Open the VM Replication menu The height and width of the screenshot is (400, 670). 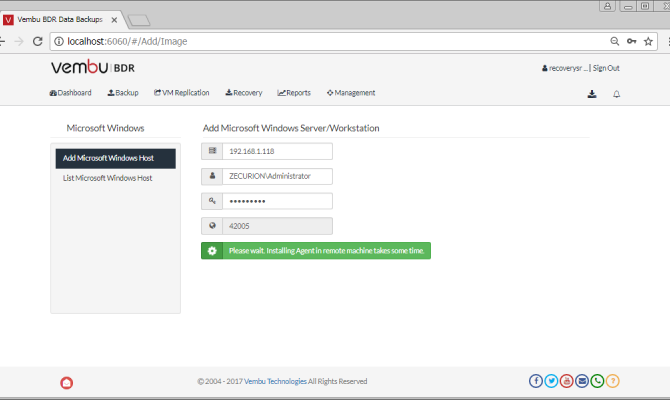(x=182, y=93)
